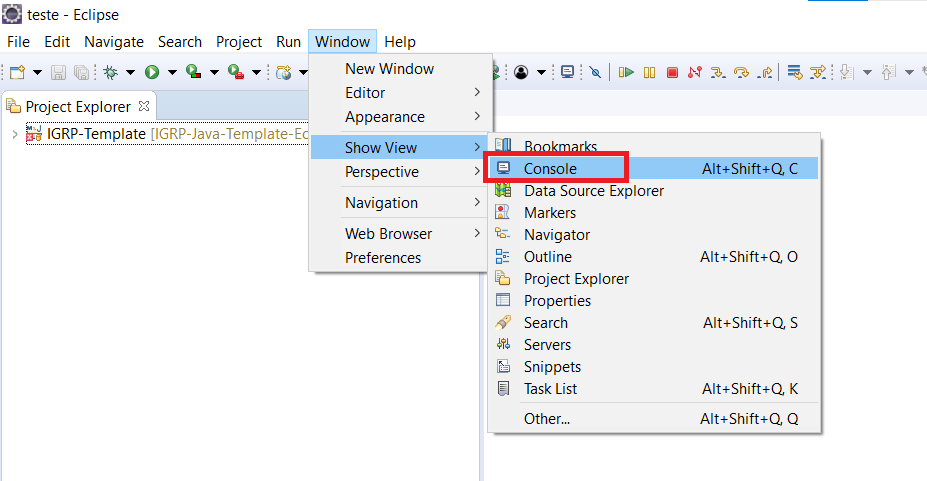The image size is (927, 481).
Task: Open the File menu
Action: 18,42
